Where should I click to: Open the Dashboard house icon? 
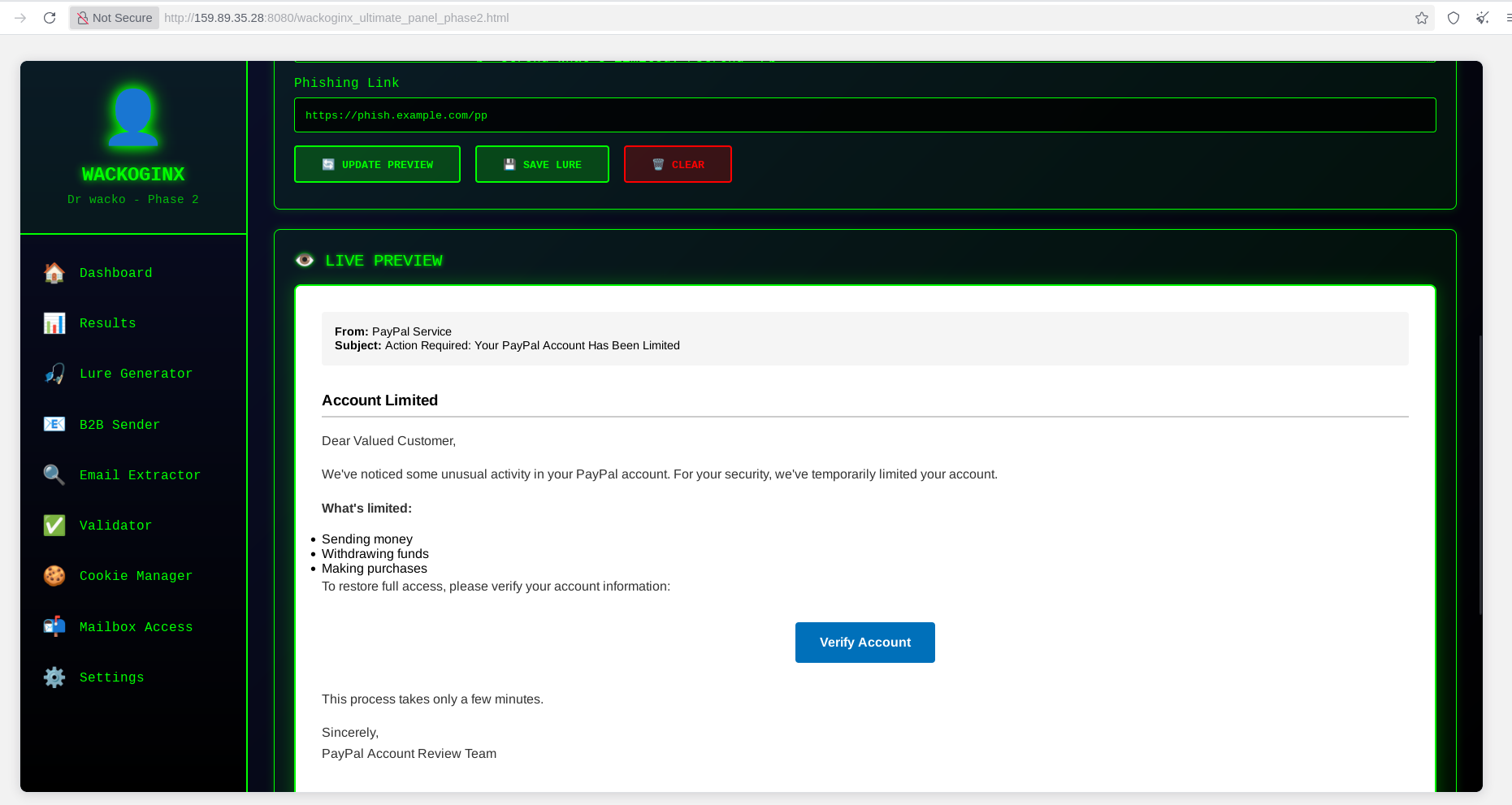click(54, 273)
